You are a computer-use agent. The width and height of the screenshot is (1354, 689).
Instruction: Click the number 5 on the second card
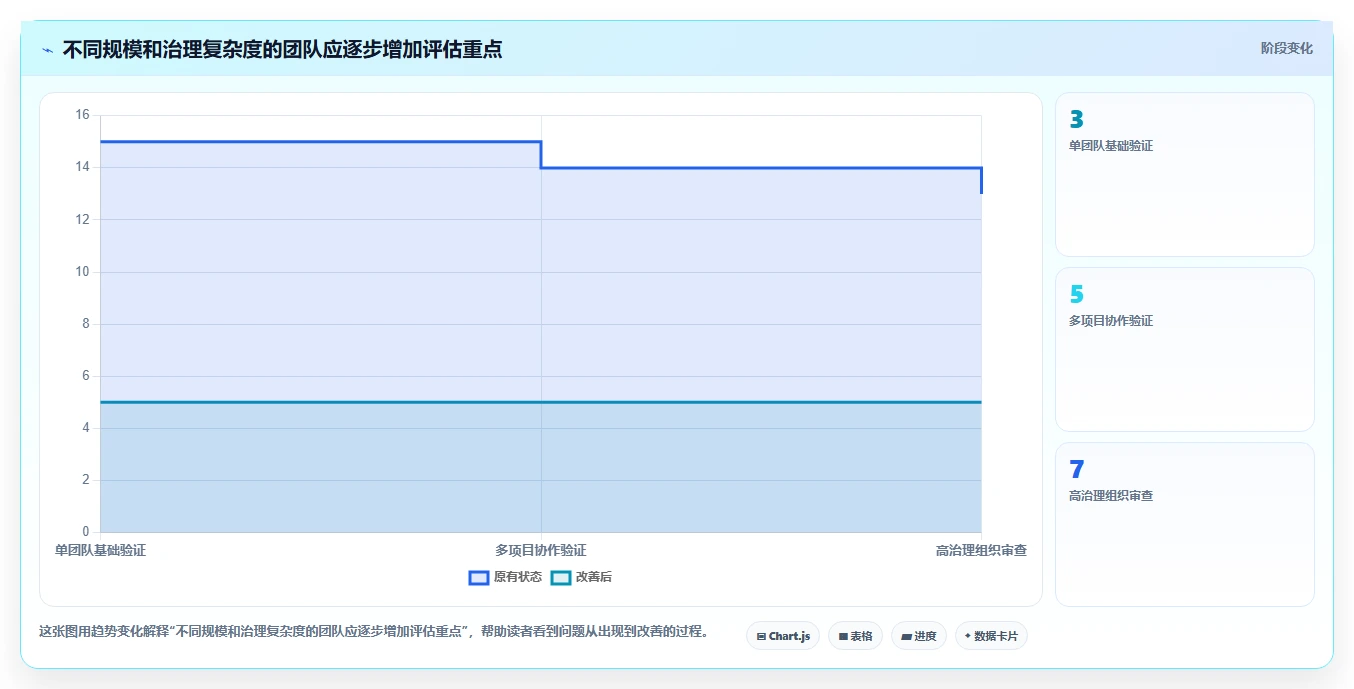click(1076, 295)
